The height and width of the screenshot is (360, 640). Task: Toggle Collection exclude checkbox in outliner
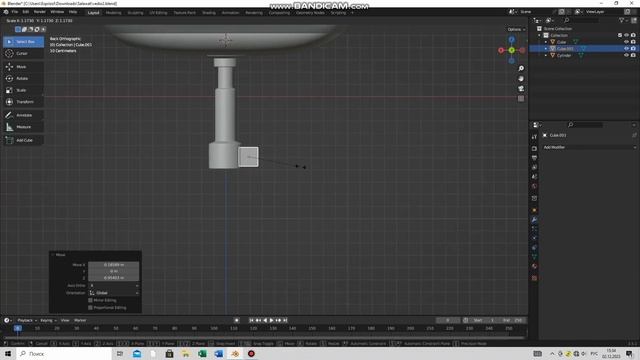coord(620,35)
